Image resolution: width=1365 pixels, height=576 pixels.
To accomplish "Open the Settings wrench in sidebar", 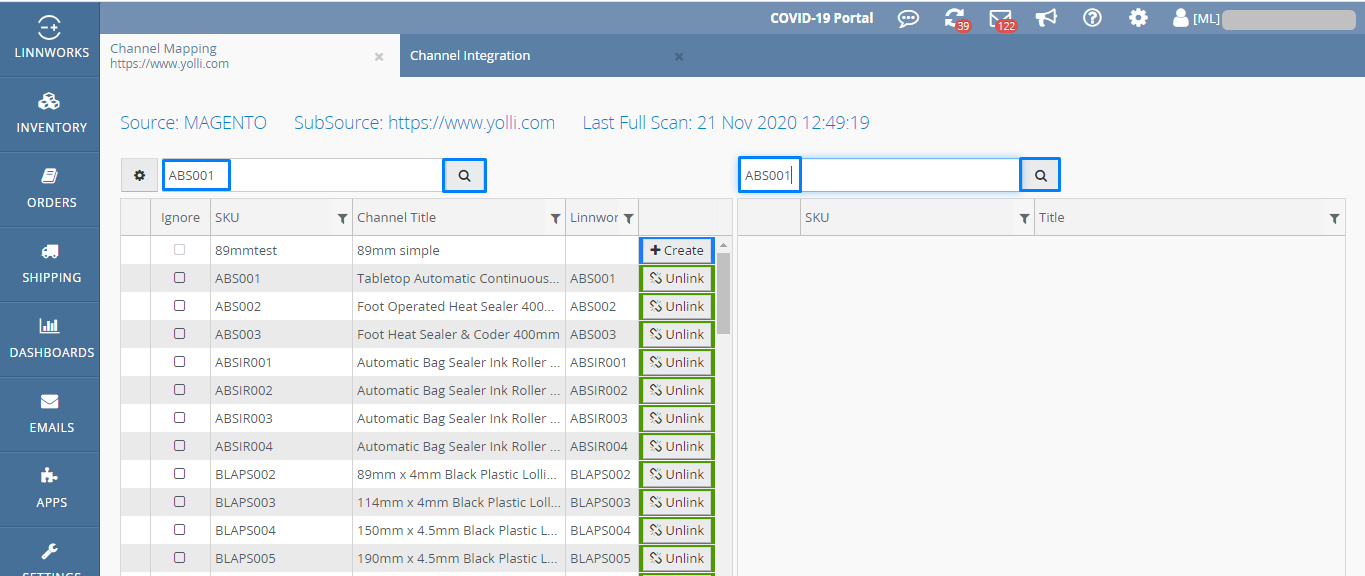I will (x=50, y=552).
